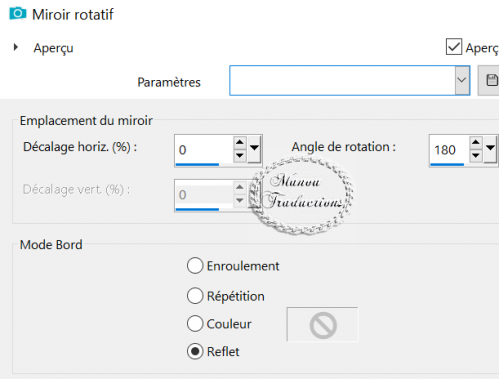Select the Reflet radio button
This screenshot has width=499, height=379.
[195, 351]
